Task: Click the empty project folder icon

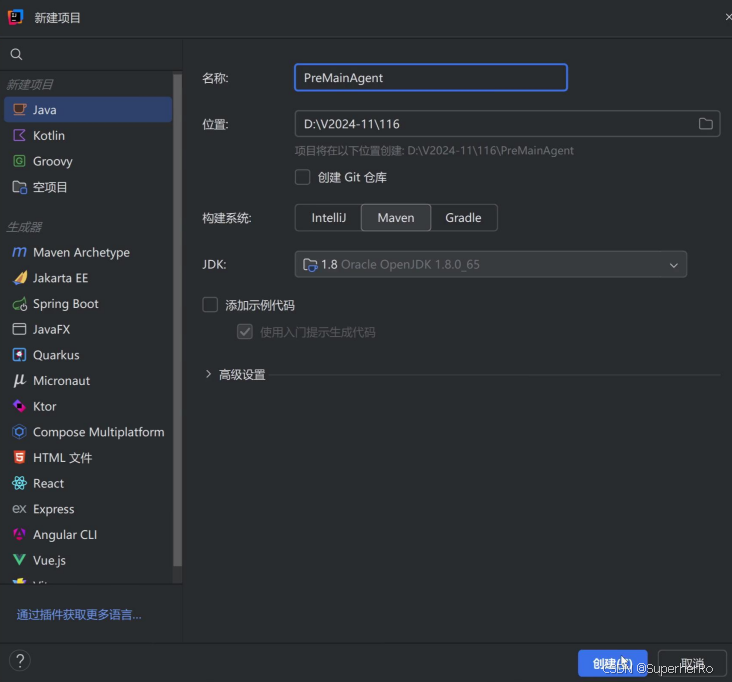Action: tap(19, 187)
